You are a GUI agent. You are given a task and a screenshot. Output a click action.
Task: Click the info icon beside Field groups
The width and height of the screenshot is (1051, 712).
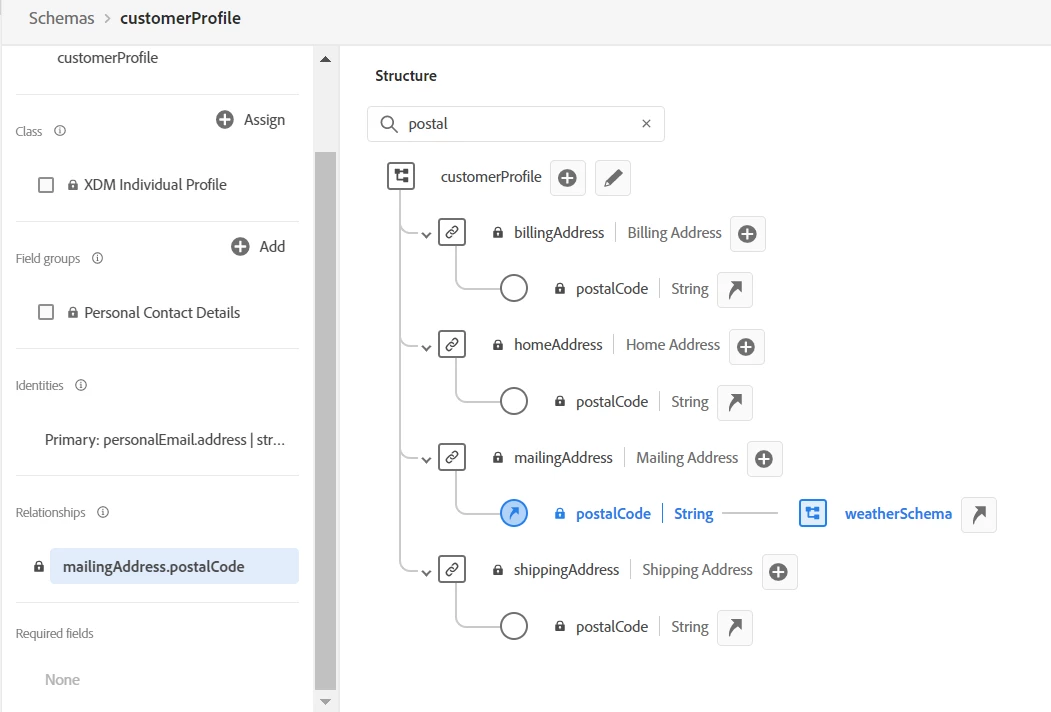click(97, 259)
